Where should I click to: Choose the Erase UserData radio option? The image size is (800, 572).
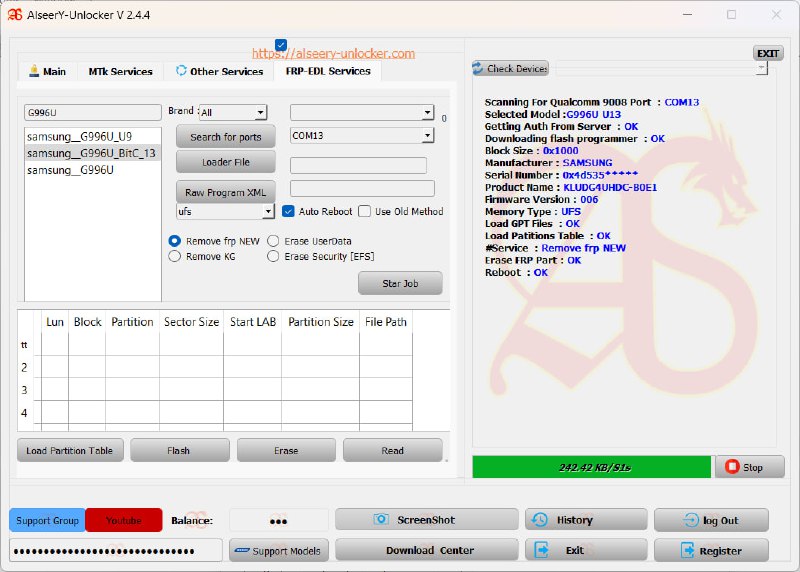tap(273, 241)
